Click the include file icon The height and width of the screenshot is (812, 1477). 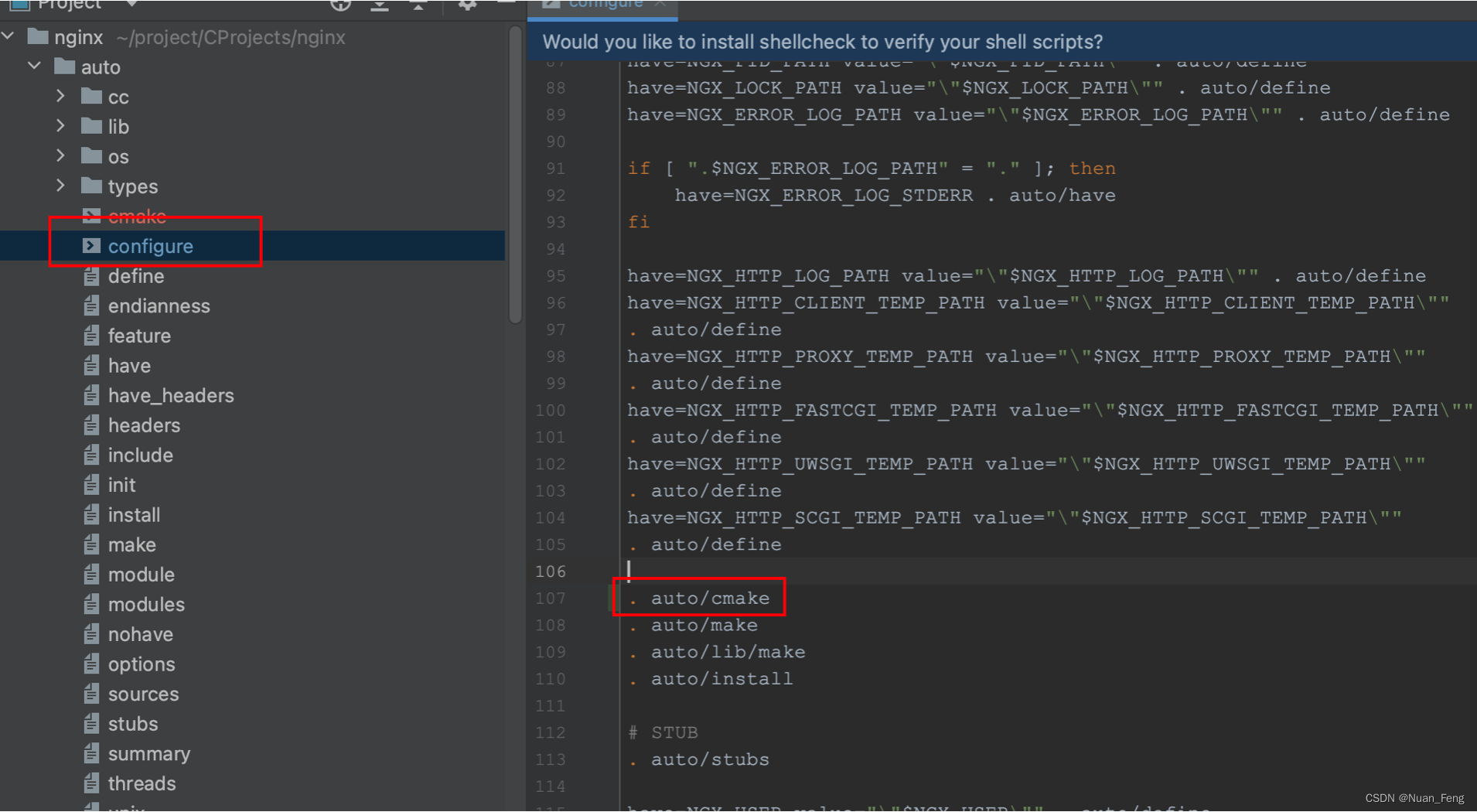click(x=91, y=455)
